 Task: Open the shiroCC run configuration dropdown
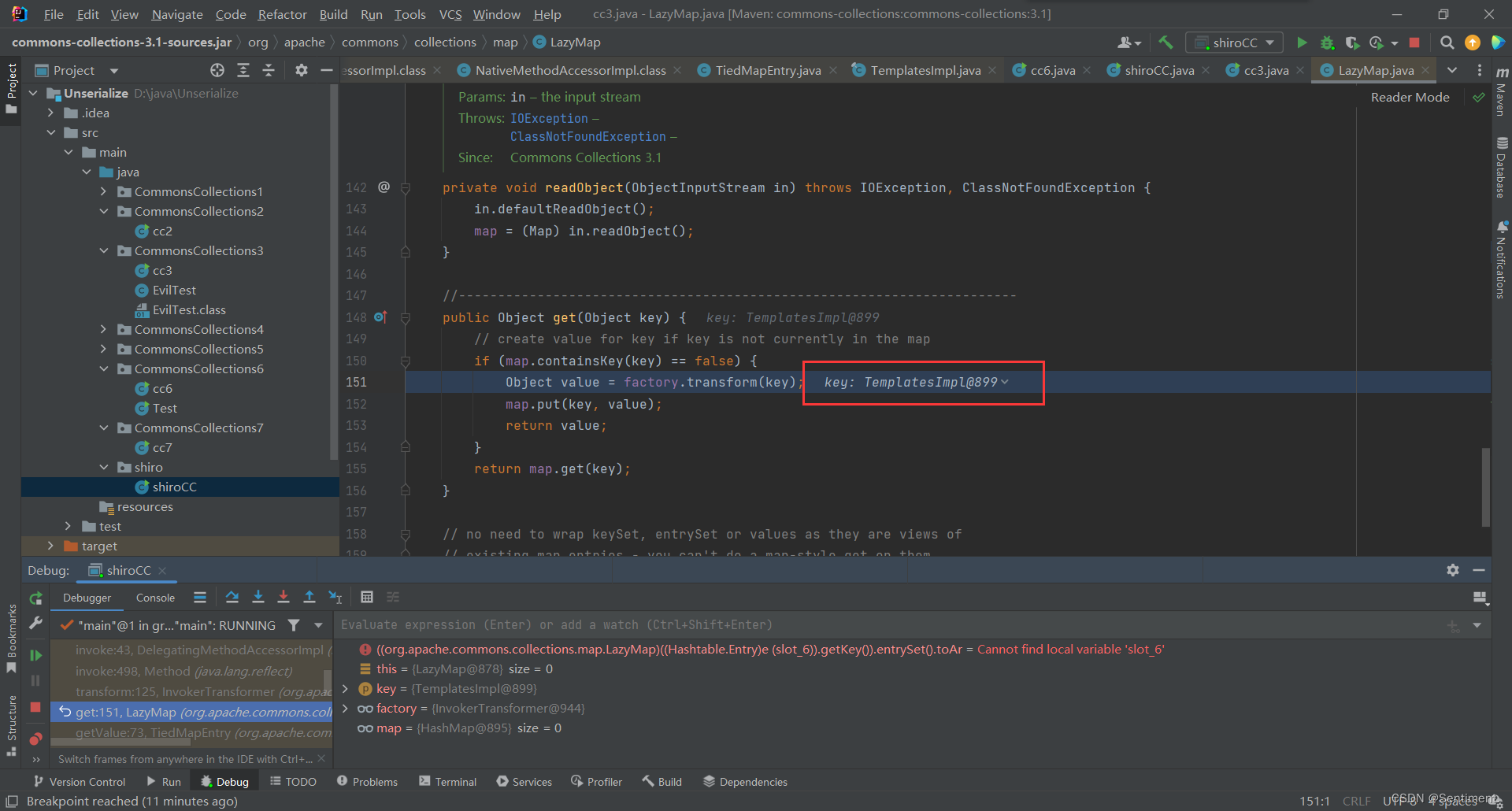click(x=1234, y=43)
